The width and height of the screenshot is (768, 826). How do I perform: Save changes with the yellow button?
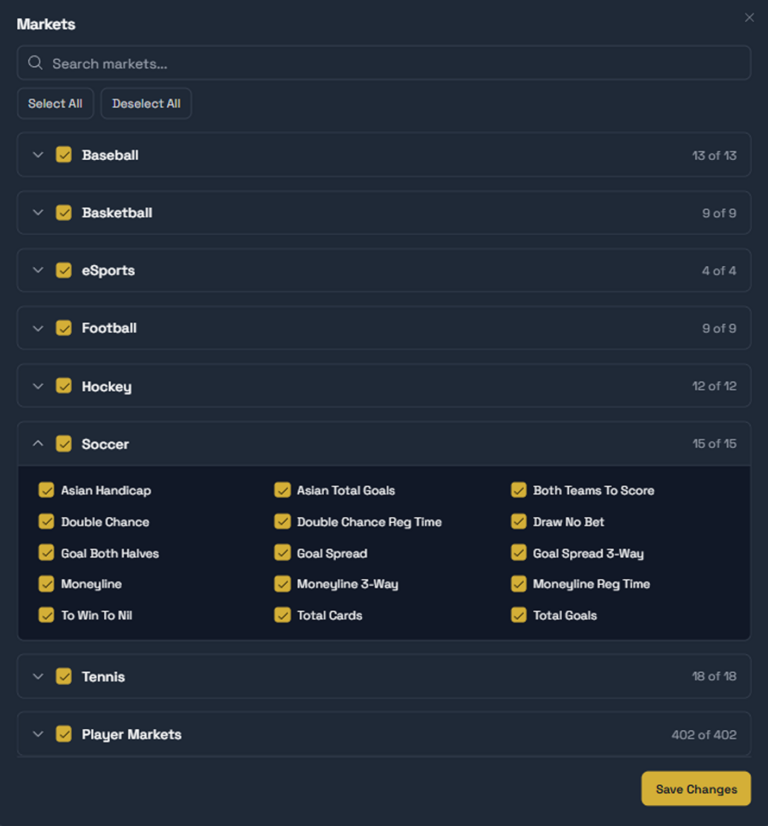[x=696, y=789]
